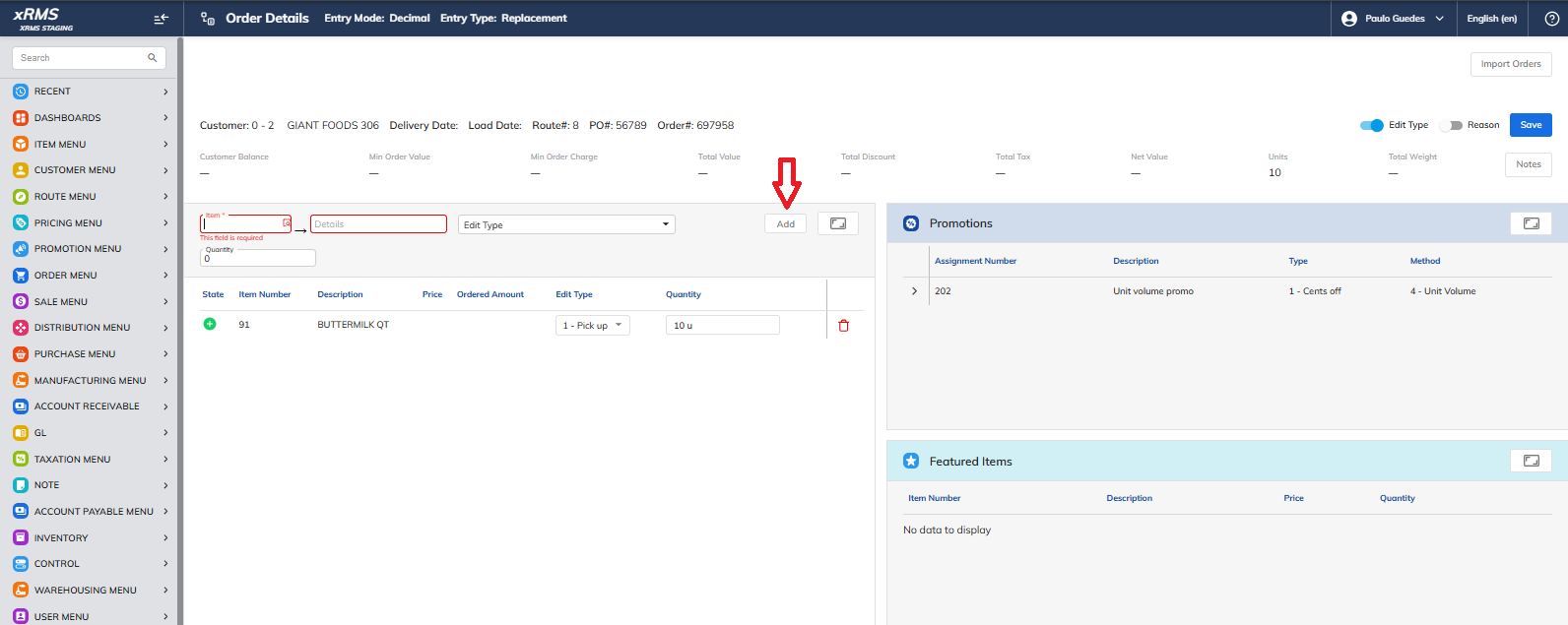Click the user profile avatar icon
Viewport: 1568px width, 625px height.
coord(1349,19)
